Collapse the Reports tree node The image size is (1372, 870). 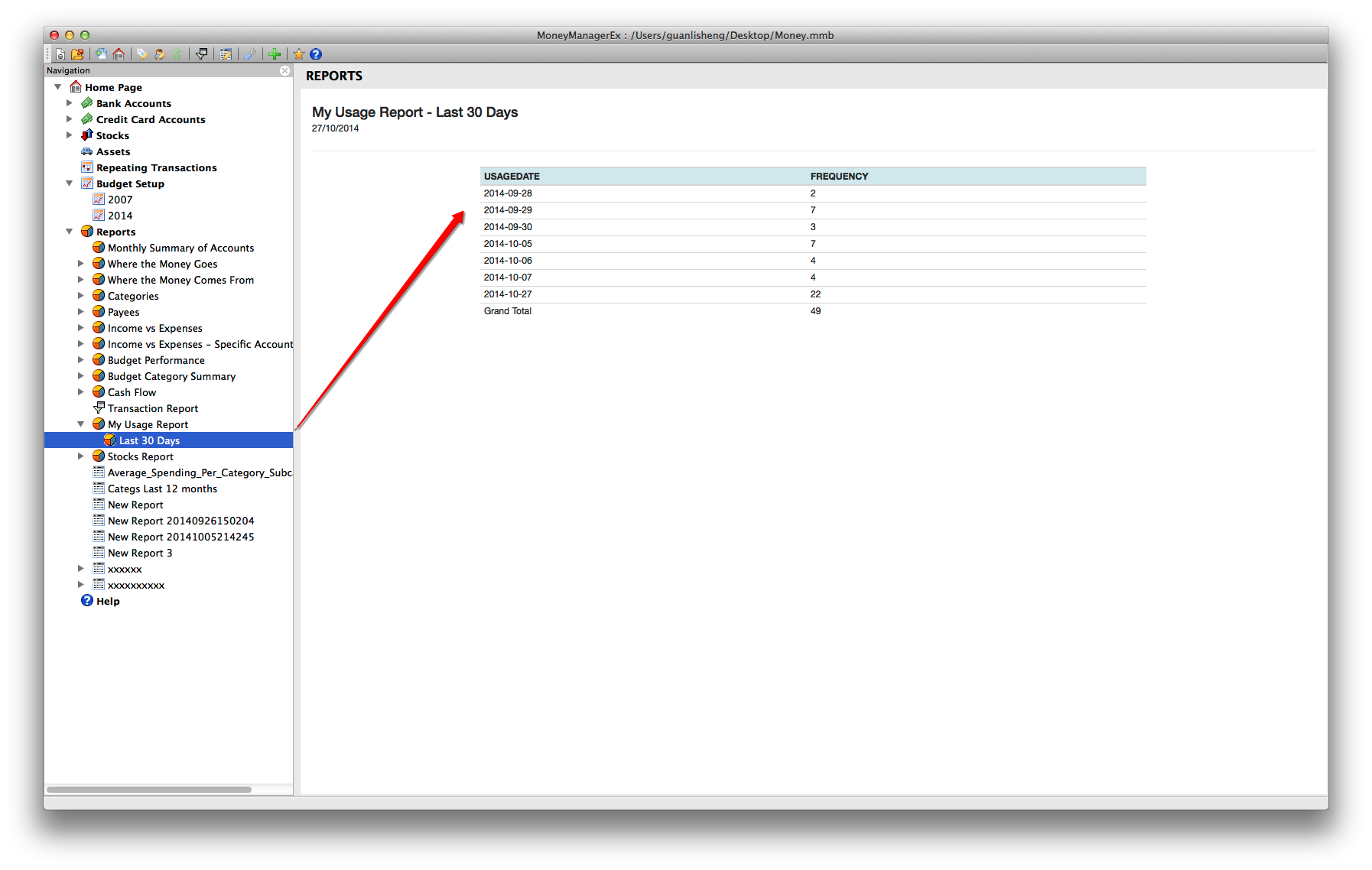70,232
